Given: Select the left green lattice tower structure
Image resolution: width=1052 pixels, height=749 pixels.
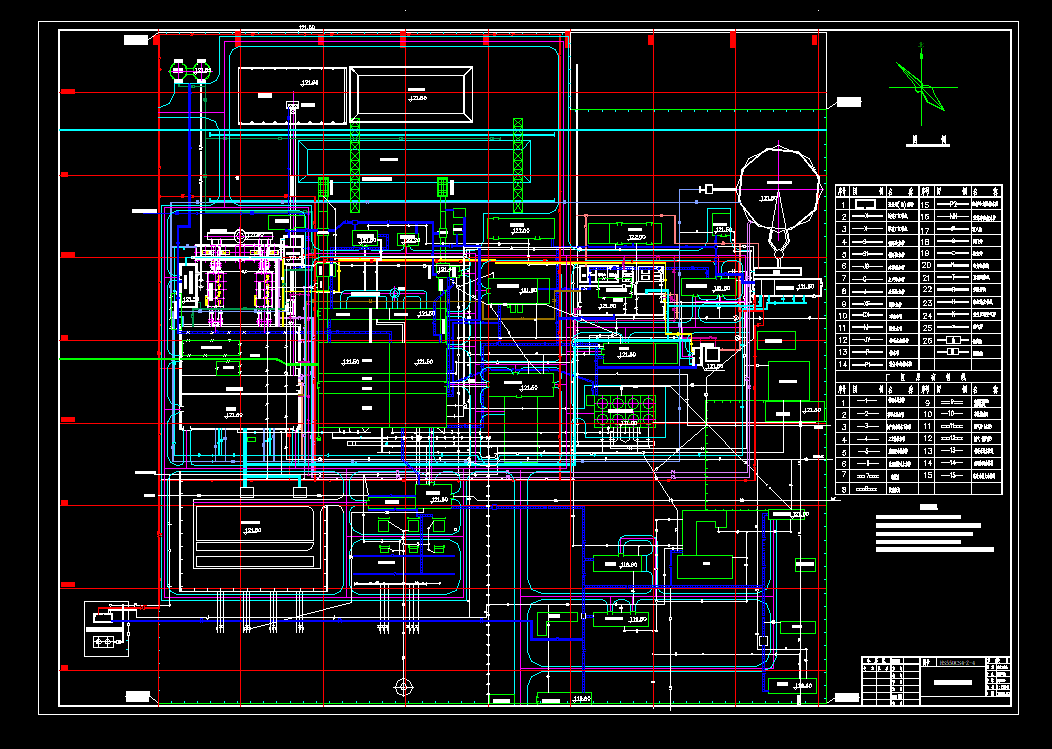Looking at the screenshot, I should (x=355, y=165).
